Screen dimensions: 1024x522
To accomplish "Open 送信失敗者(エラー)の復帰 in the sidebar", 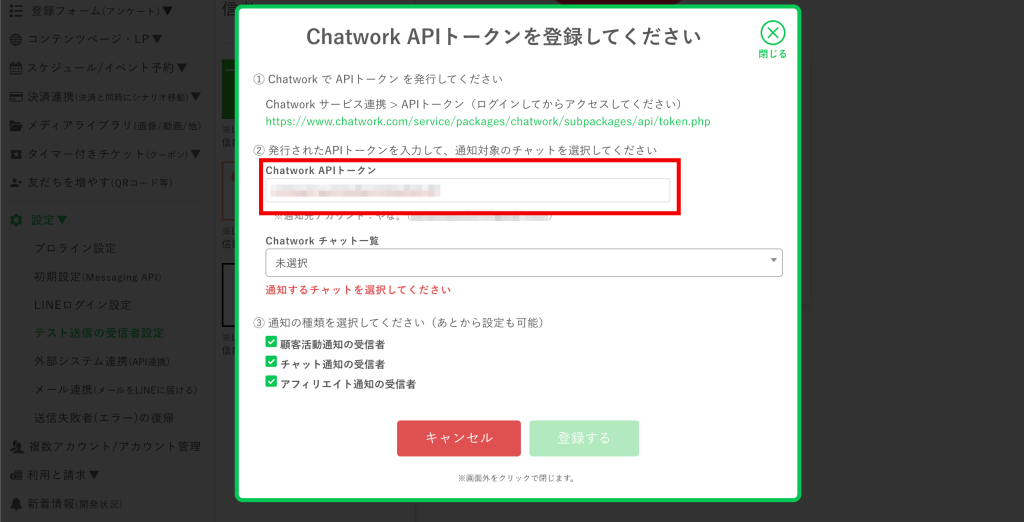I will point(103,417).
